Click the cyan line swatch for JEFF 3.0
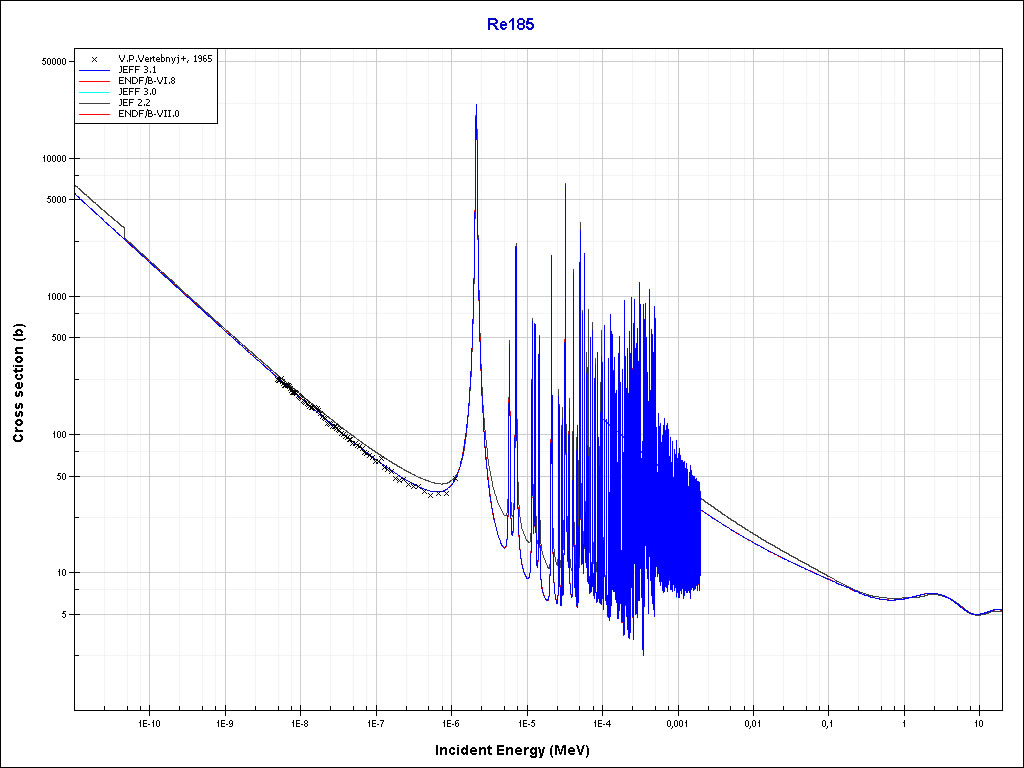The height and width of the screenshot is (768, 1024). (x=94, y=92)
